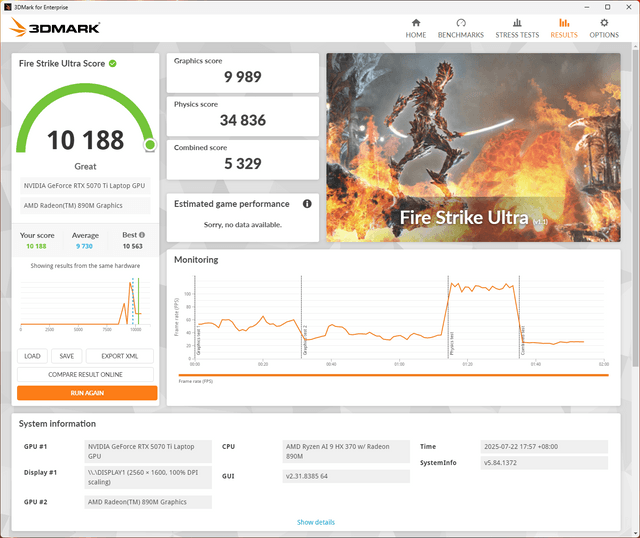Click the CPU value AMD Ryzen AI 9 HX 370
Image resolution: width=640 pixels, height=538 pixels.
pyautogui.click(x=346, y=451)
